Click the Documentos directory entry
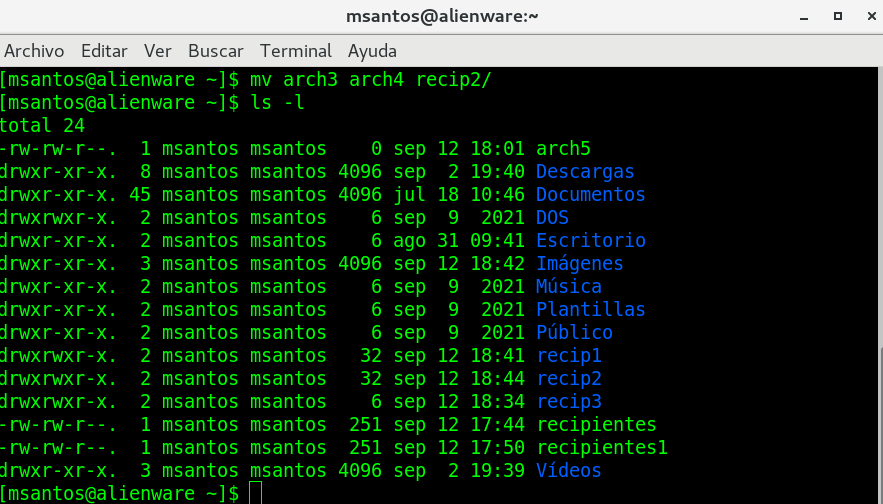Viewport: 883px width, 504px height. pyautogui.click(x=590, y=195)
